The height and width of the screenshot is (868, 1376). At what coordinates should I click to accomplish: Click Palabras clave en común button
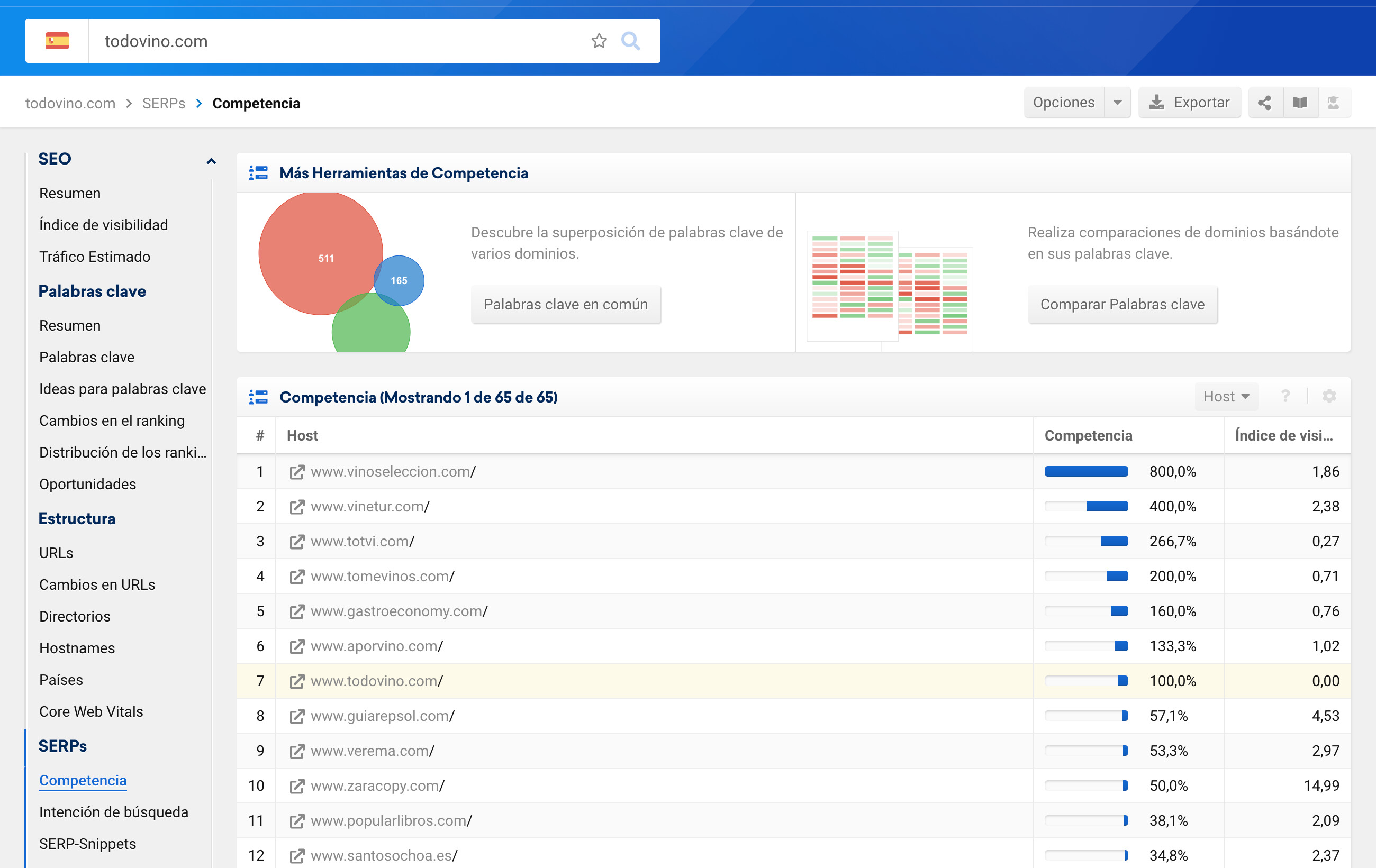[565, 304]
